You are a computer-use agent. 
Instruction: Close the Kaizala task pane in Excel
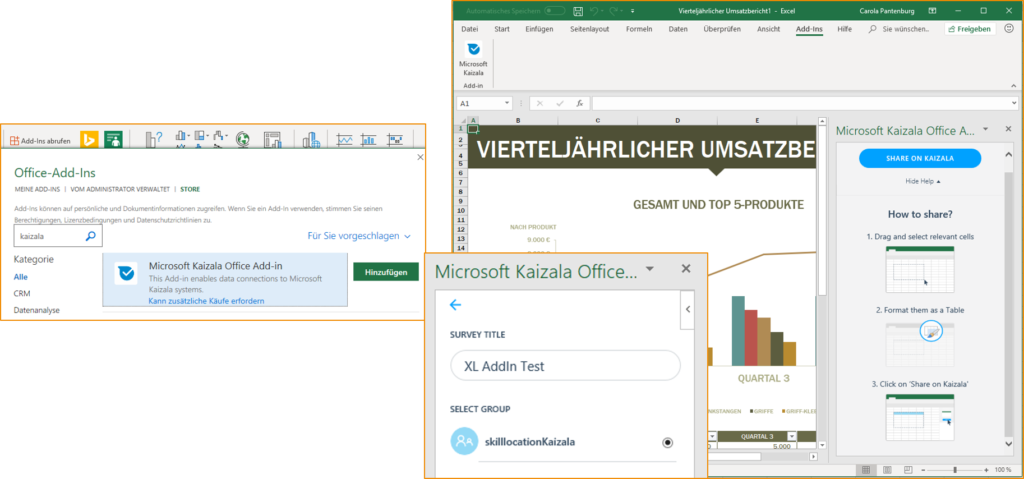(x=1008, y=129)
